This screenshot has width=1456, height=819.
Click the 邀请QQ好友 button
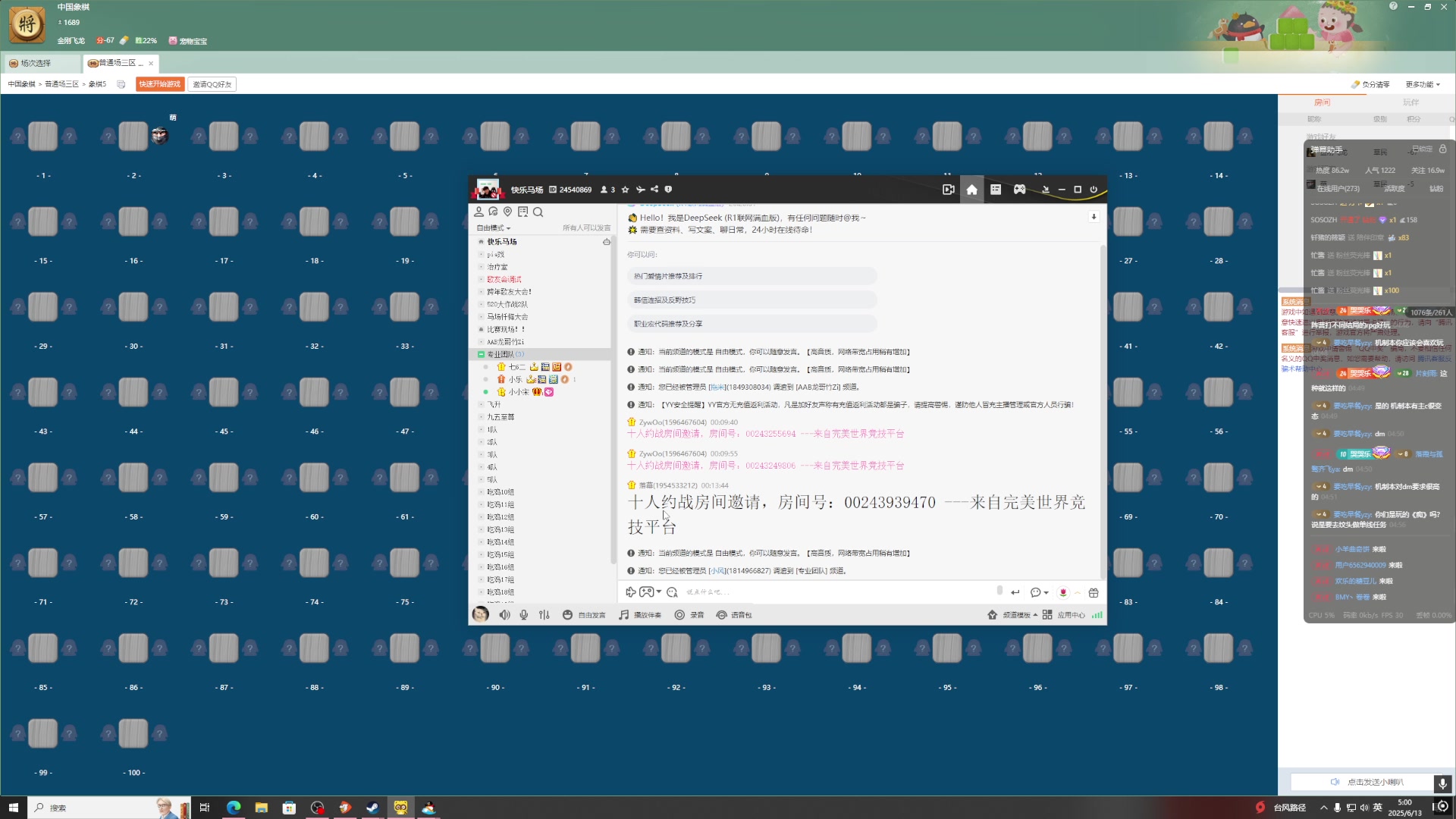click(212, 84)
